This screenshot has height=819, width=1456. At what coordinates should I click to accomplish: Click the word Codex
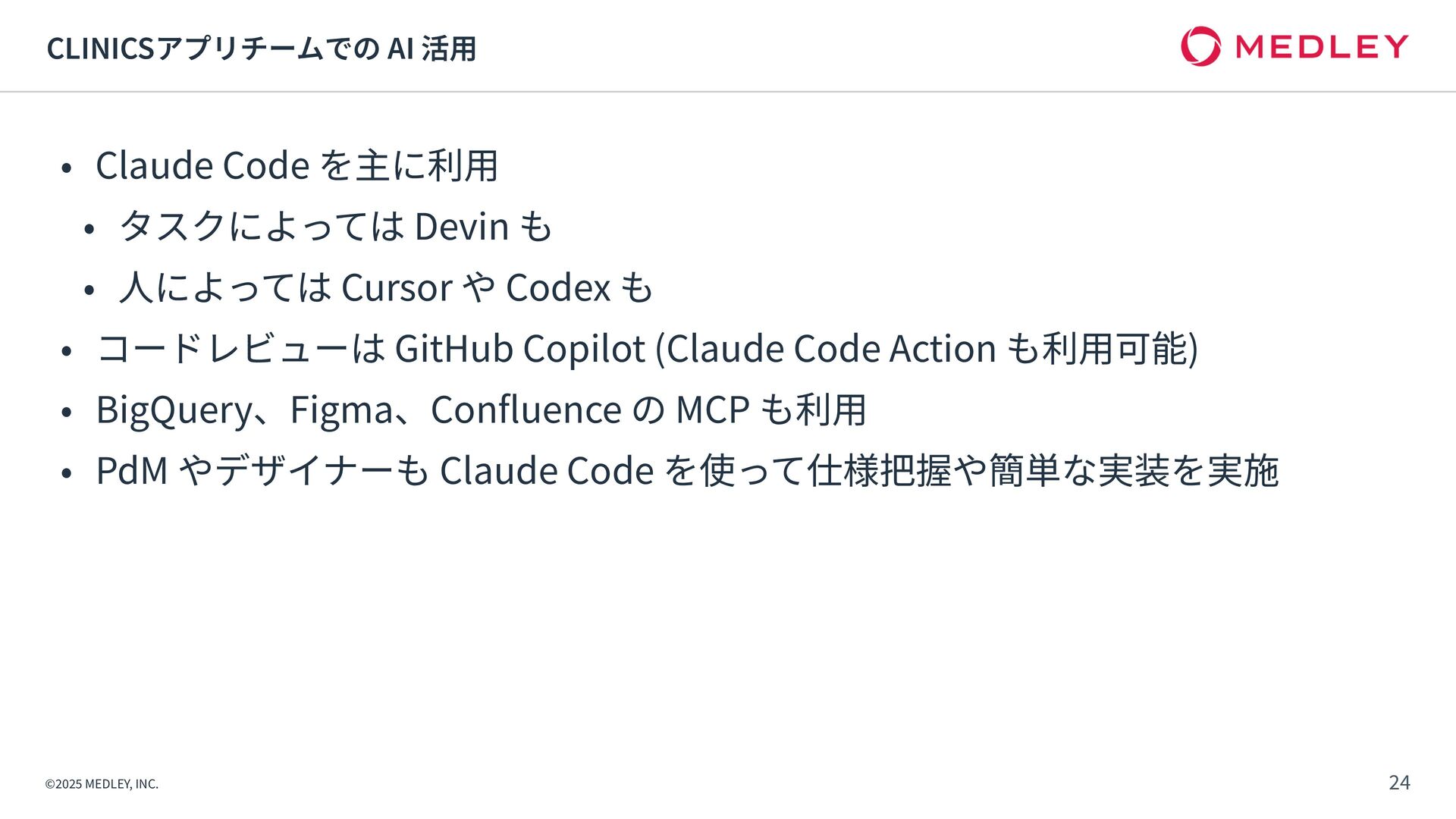(558, 288)
